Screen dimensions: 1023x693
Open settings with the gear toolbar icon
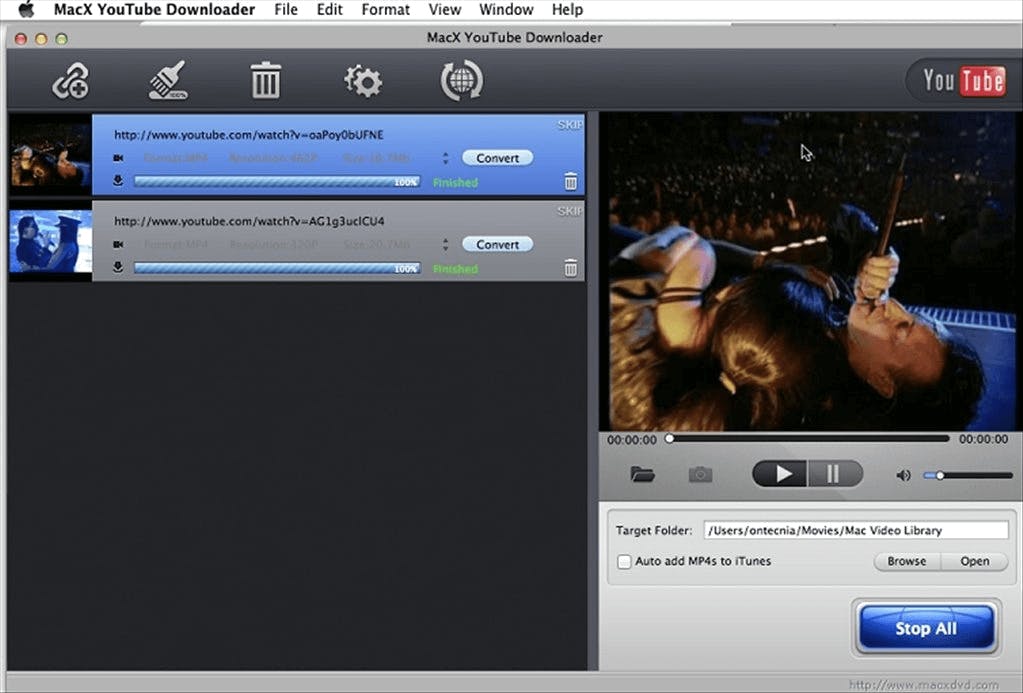point(363,81)
